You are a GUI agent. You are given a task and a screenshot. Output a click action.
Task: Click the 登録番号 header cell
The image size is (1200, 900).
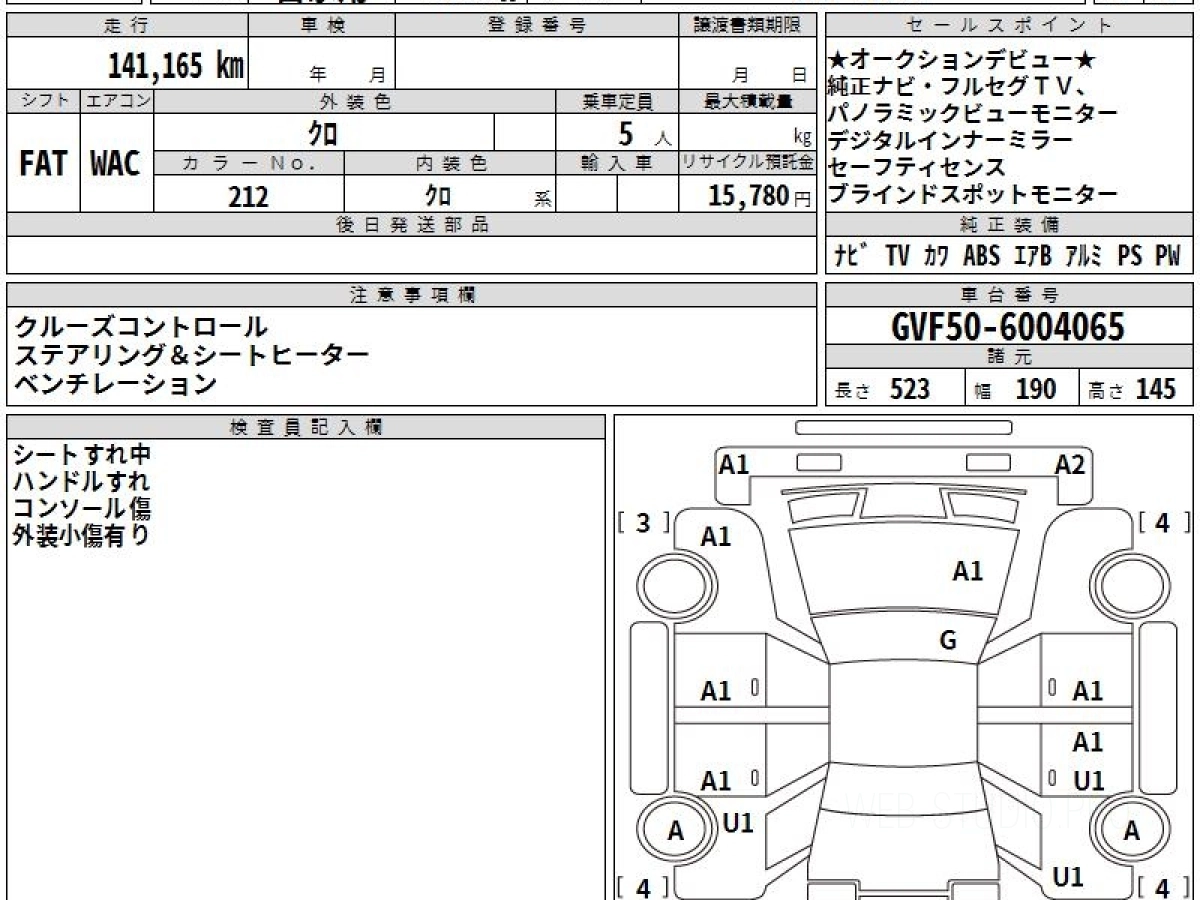pos(537,26)
